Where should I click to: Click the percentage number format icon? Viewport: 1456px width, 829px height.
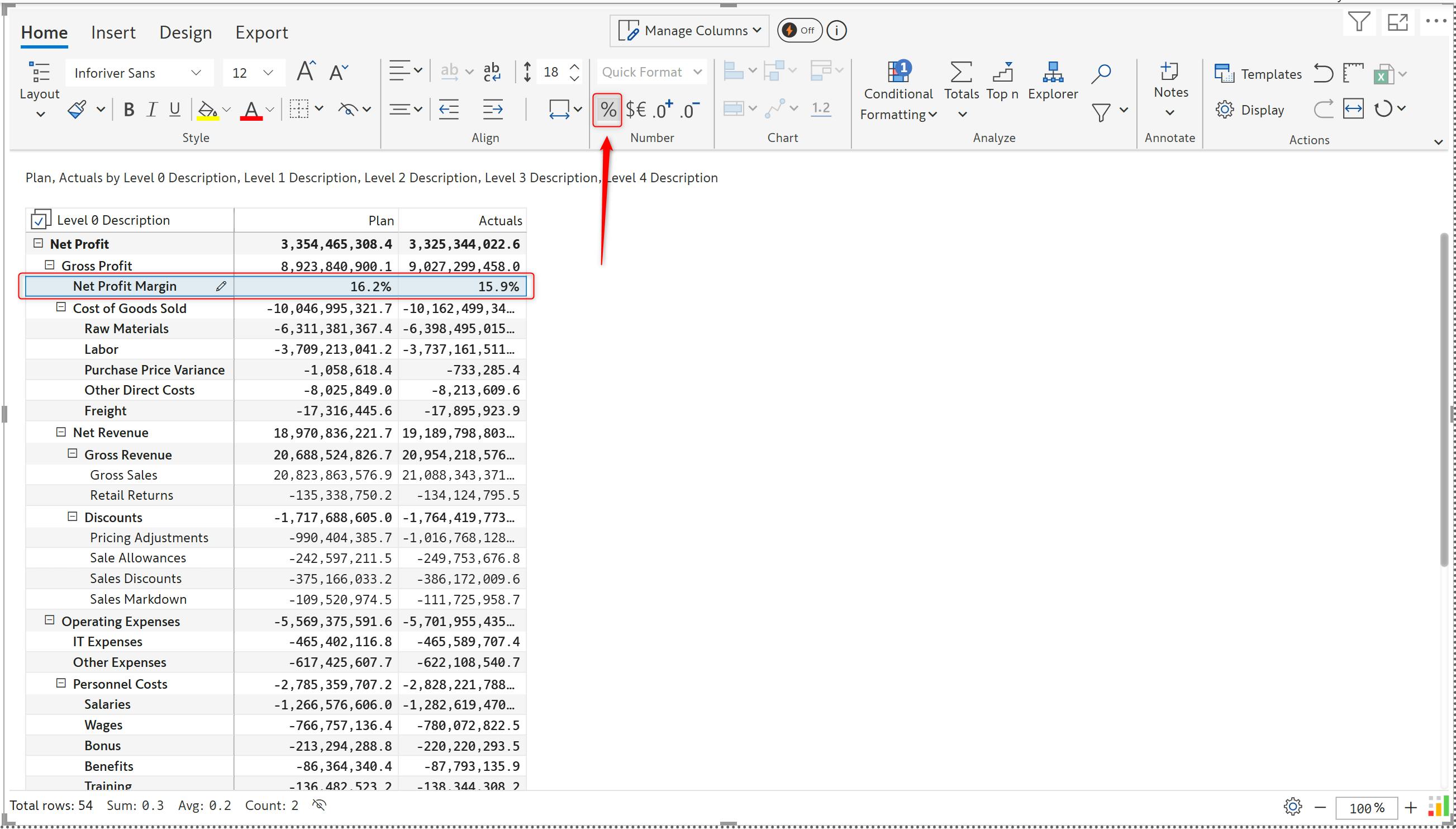pos(607,110)
